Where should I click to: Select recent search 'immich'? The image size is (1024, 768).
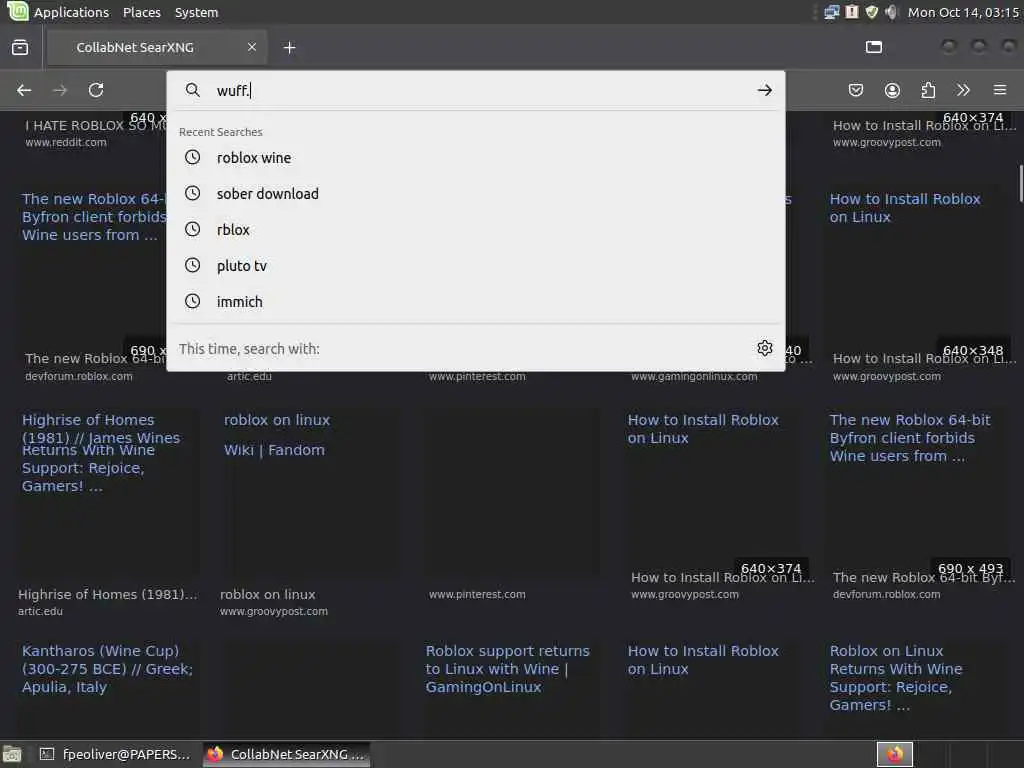(x=475, y=301)
